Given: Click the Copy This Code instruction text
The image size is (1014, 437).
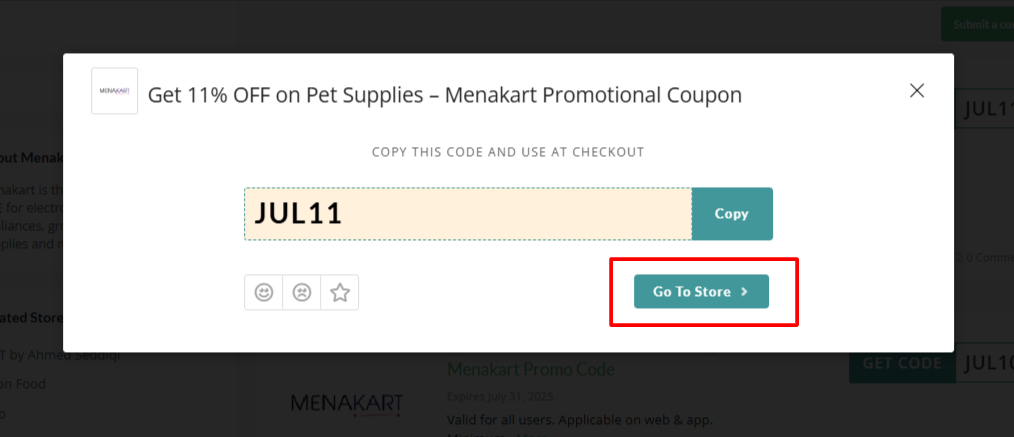Looking at the screenshot, I should coord(508,153).
